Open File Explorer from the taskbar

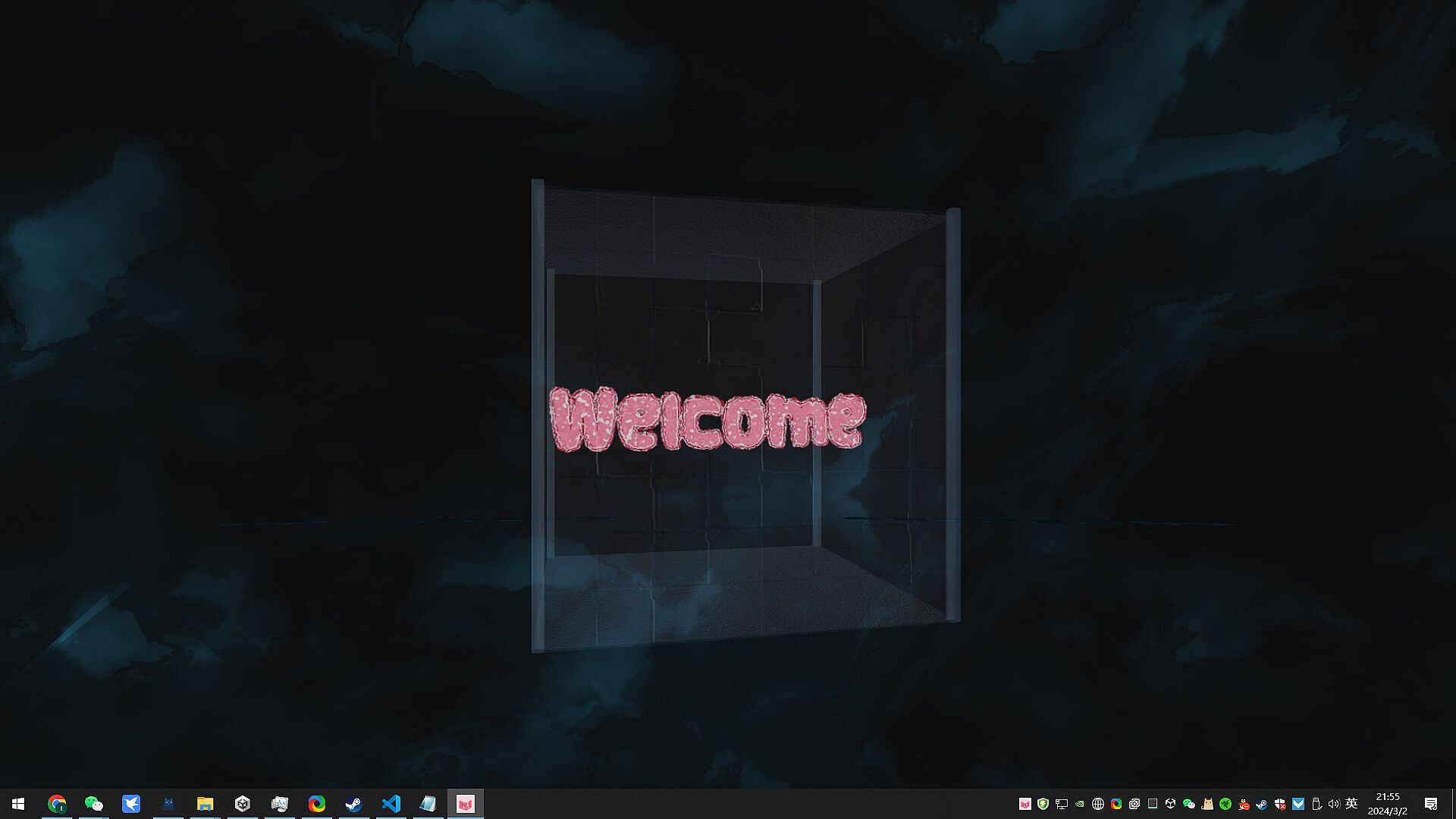point(205,804)
